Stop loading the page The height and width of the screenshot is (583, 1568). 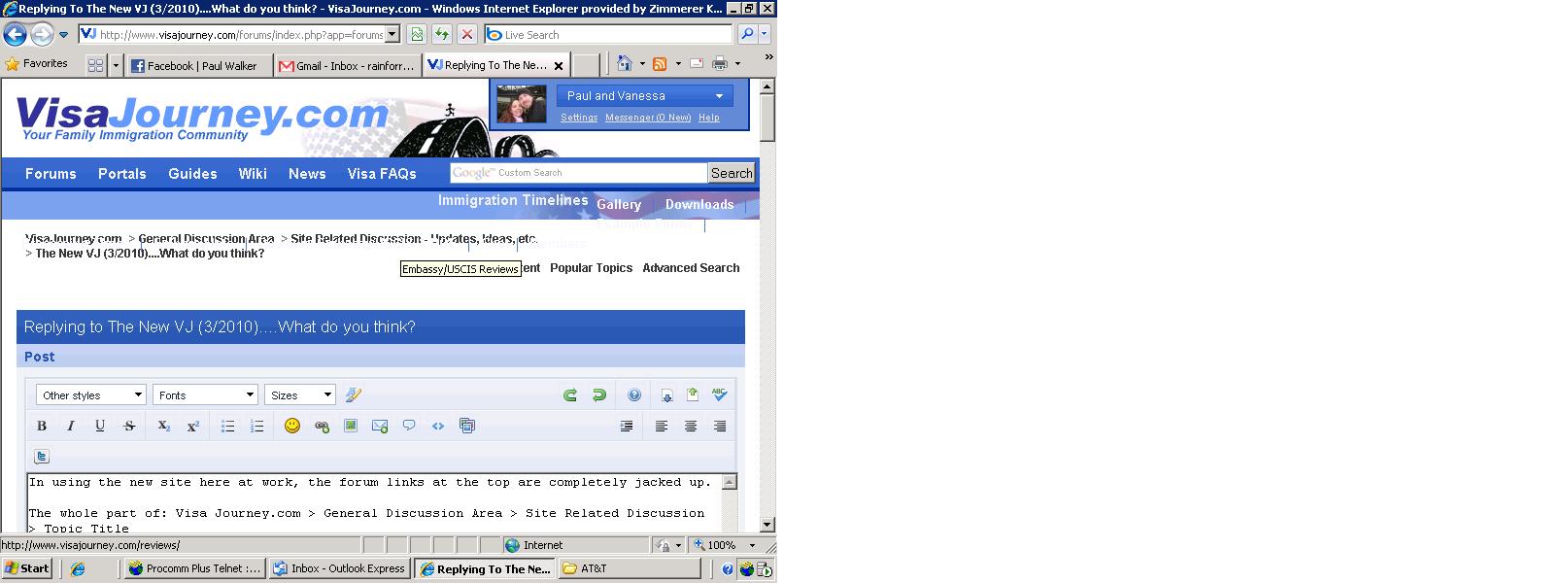point(467,34)
